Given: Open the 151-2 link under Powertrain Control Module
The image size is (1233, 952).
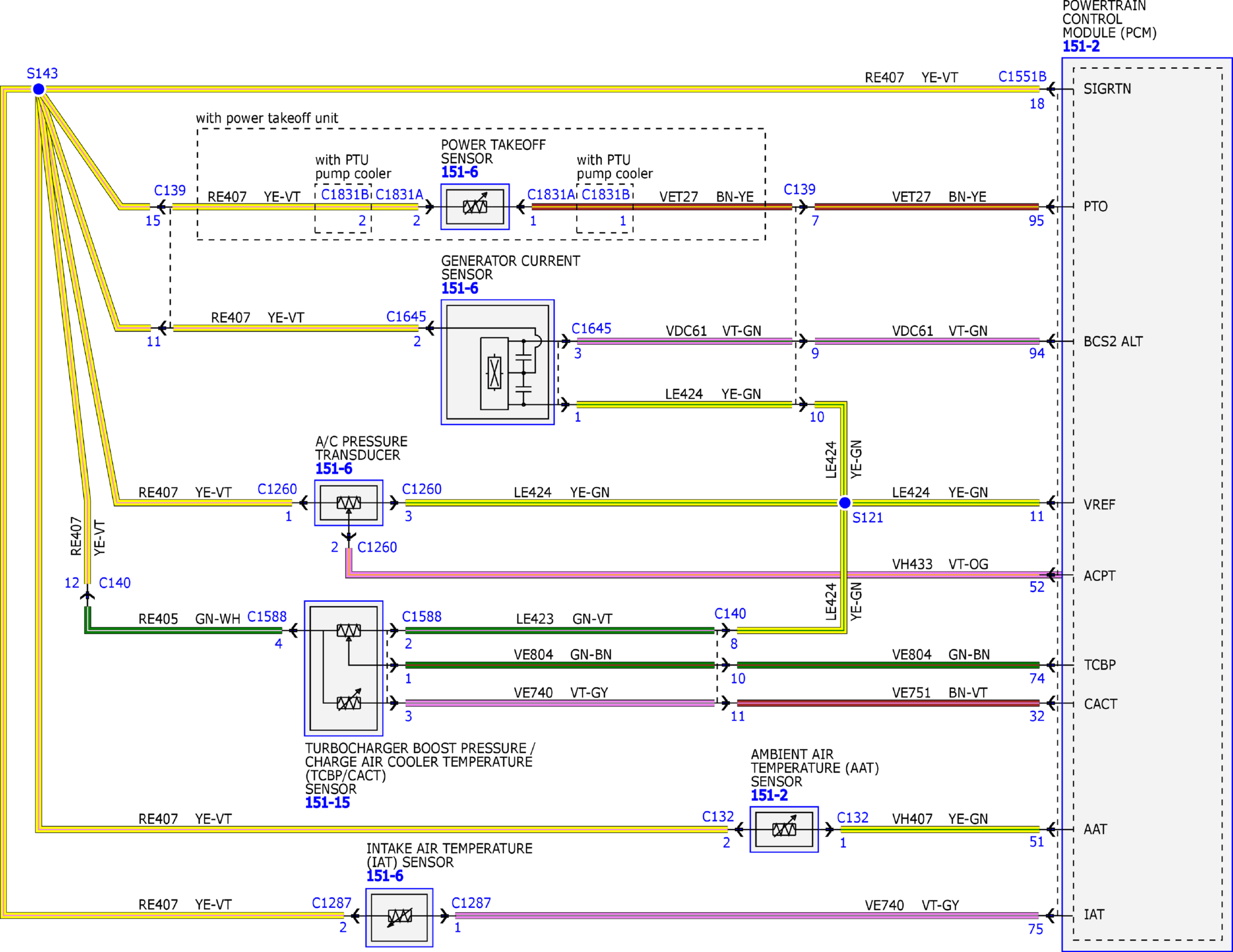Looking at the screenshot, I should pyautogui.click(x=1081, y=46).
